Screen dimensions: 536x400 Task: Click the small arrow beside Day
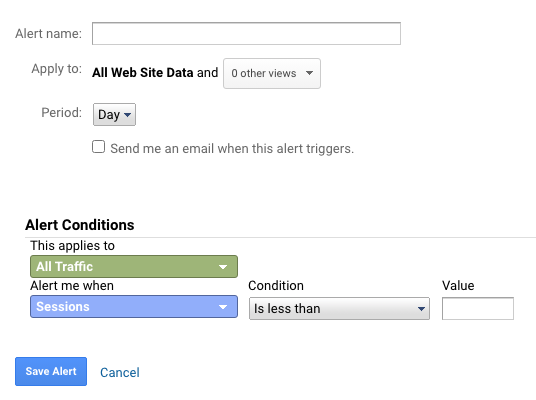tap(128, 115)
